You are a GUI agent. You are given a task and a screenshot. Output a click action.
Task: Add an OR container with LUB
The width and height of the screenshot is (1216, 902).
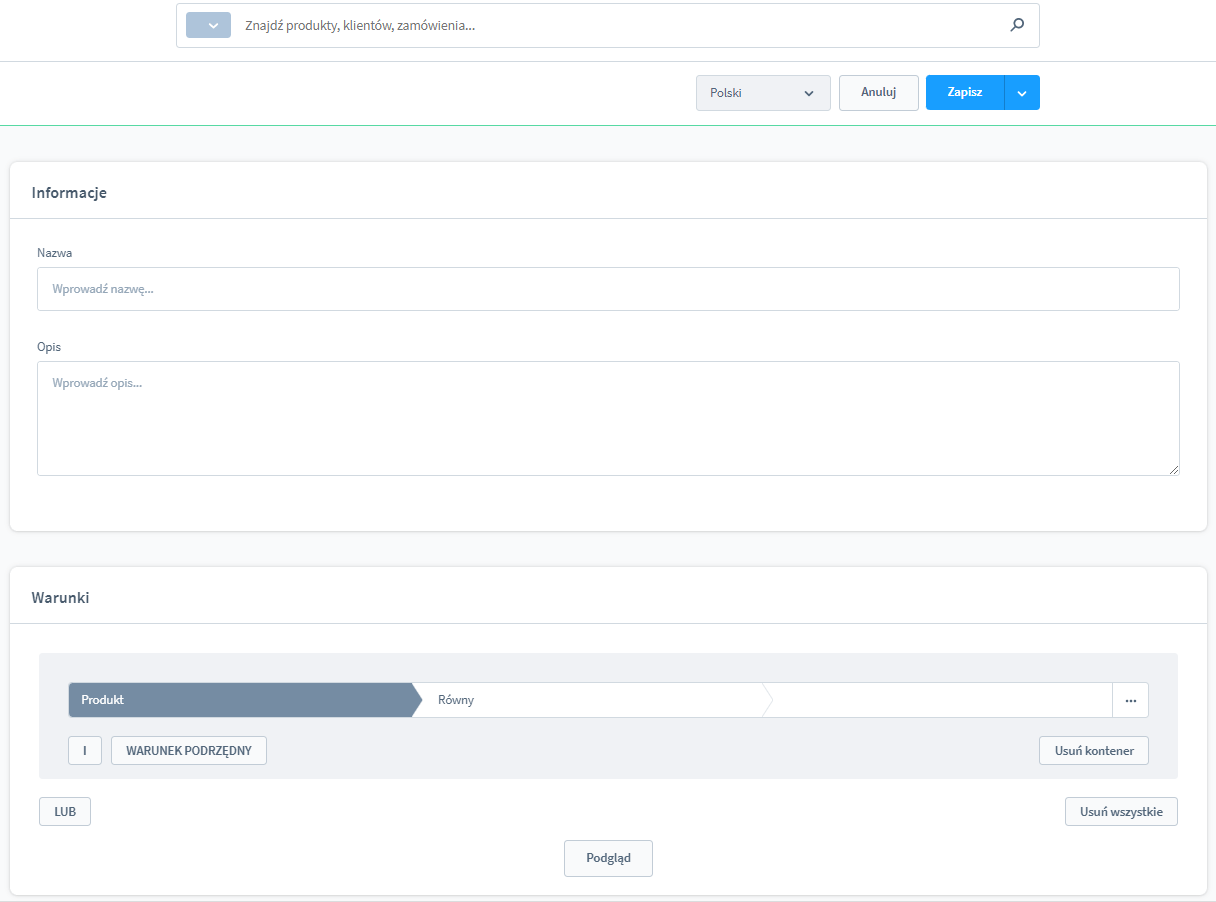pyautogui.click(x=65, y=812)
